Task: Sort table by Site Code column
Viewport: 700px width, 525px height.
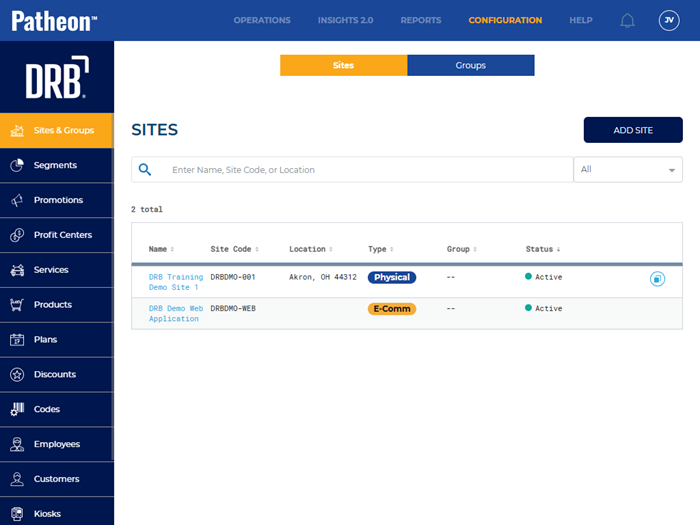Action: (x=234, y=249)
